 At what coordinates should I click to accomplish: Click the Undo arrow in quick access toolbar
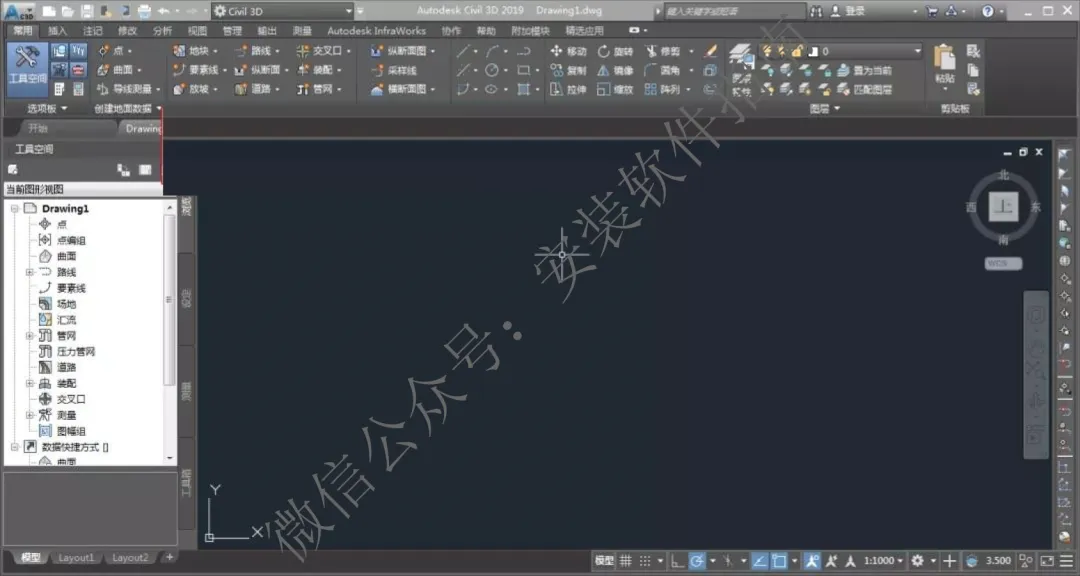tap(163, 11)
